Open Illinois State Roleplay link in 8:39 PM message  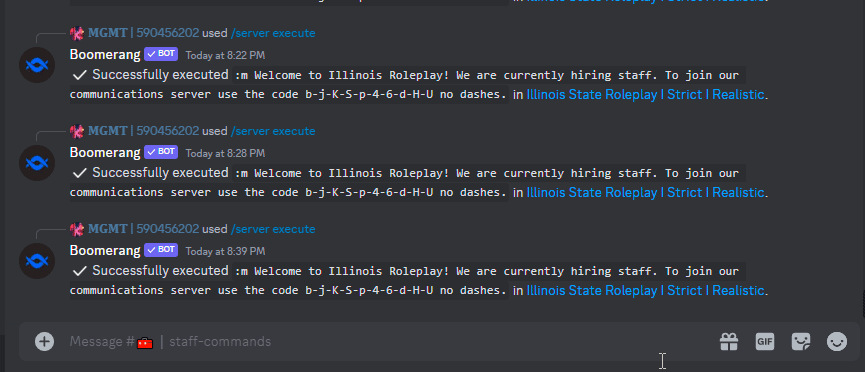pyautogui.click(x=645, y=290)
